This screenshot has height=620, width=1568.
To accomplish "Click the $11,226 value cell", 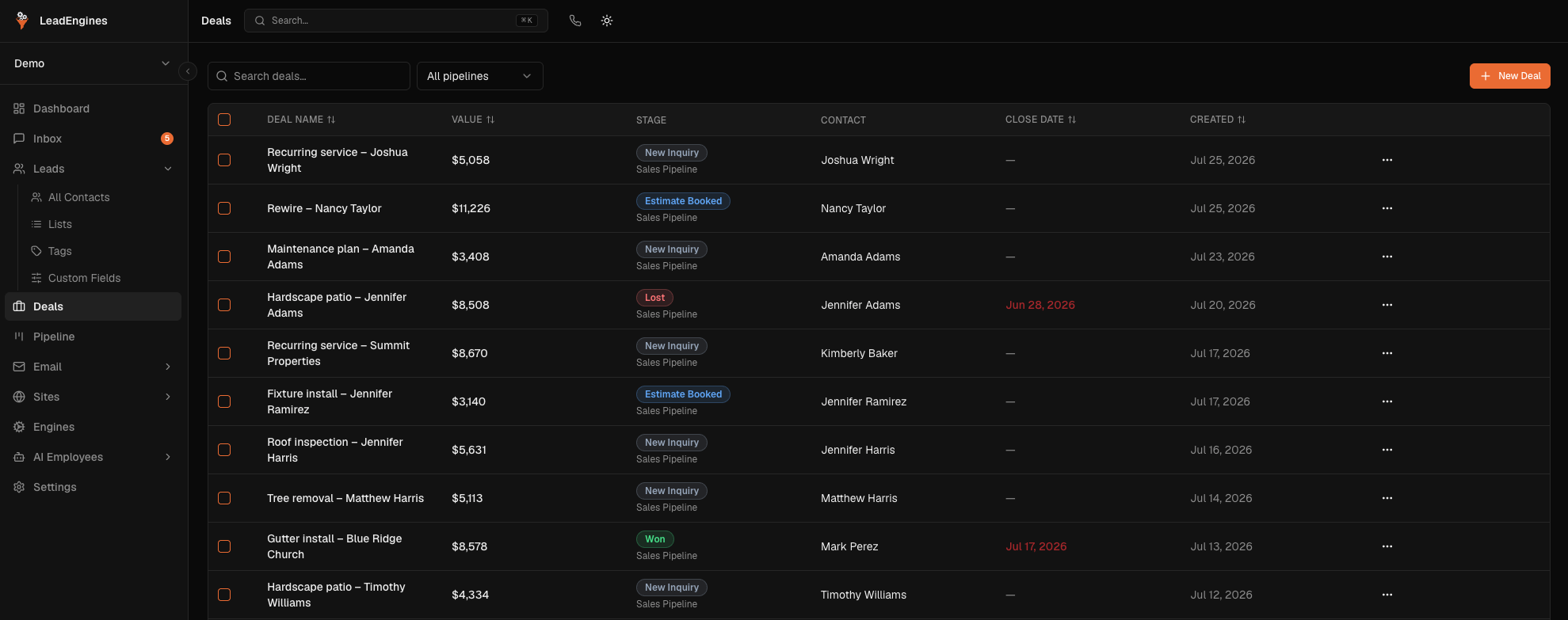I will [x=471, y=208].
